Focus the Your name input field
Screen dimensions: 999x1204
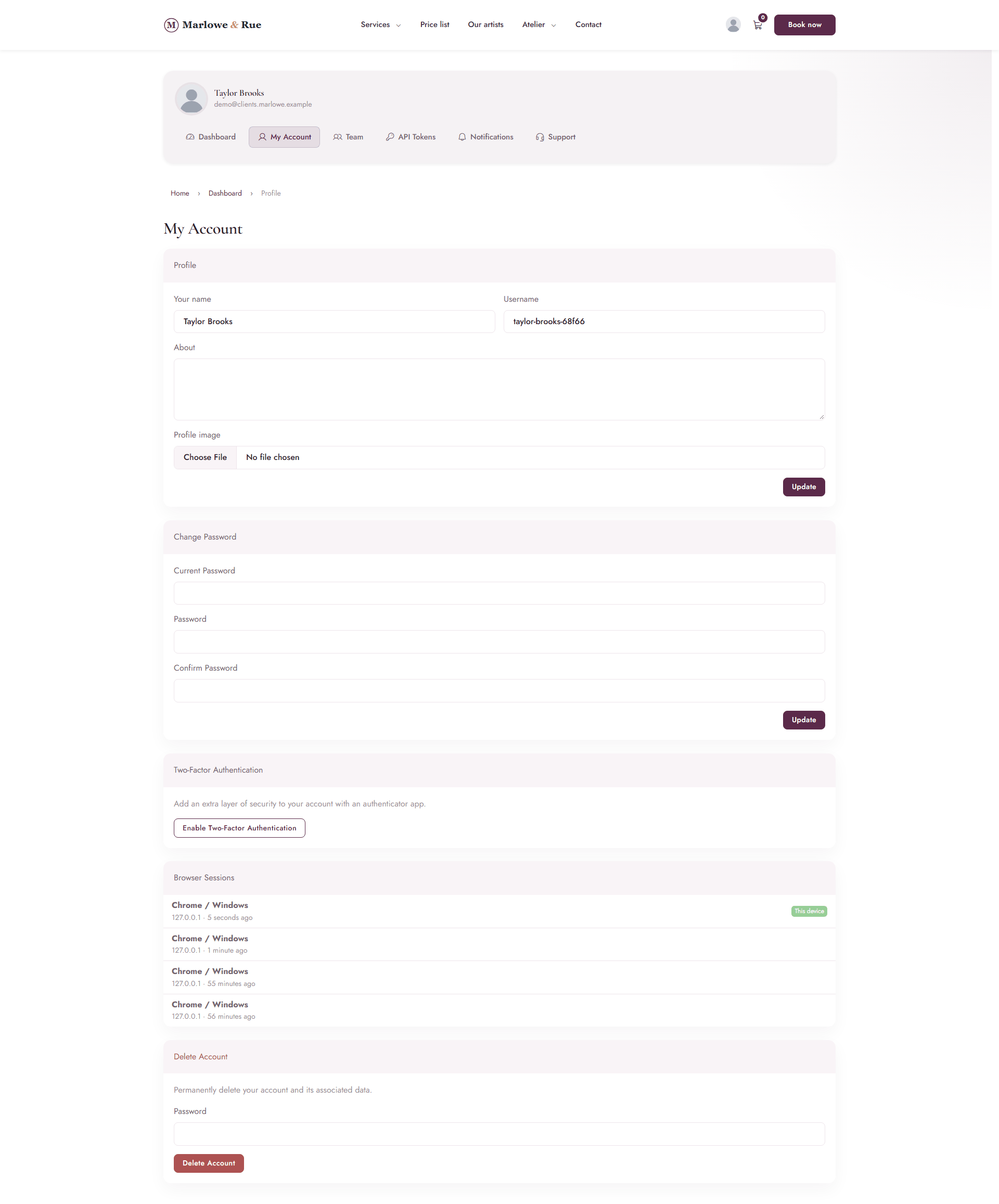334,322
